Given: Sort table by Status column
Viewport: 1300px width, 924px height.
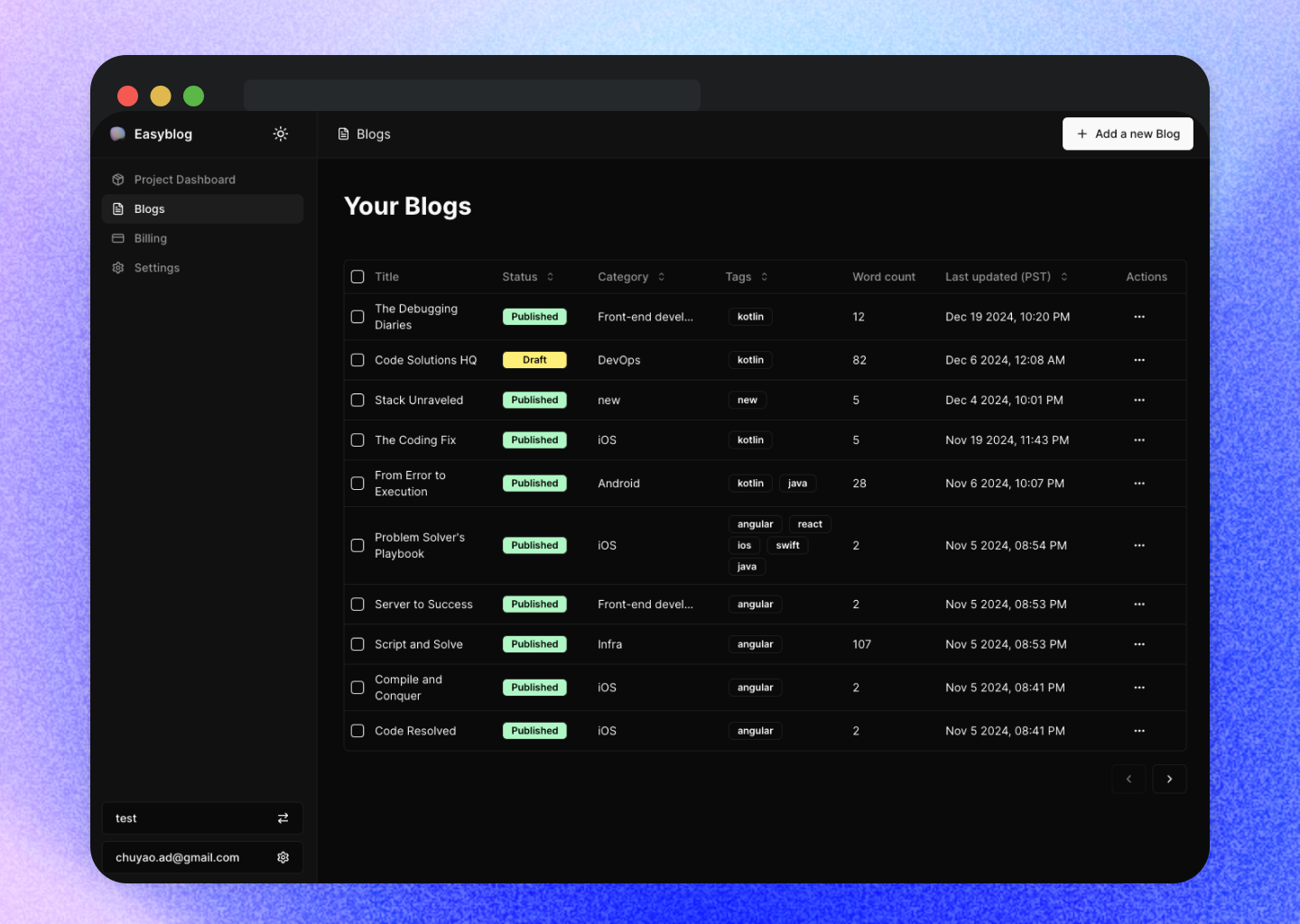Looking at the screenshot, I should click(528, 277).
